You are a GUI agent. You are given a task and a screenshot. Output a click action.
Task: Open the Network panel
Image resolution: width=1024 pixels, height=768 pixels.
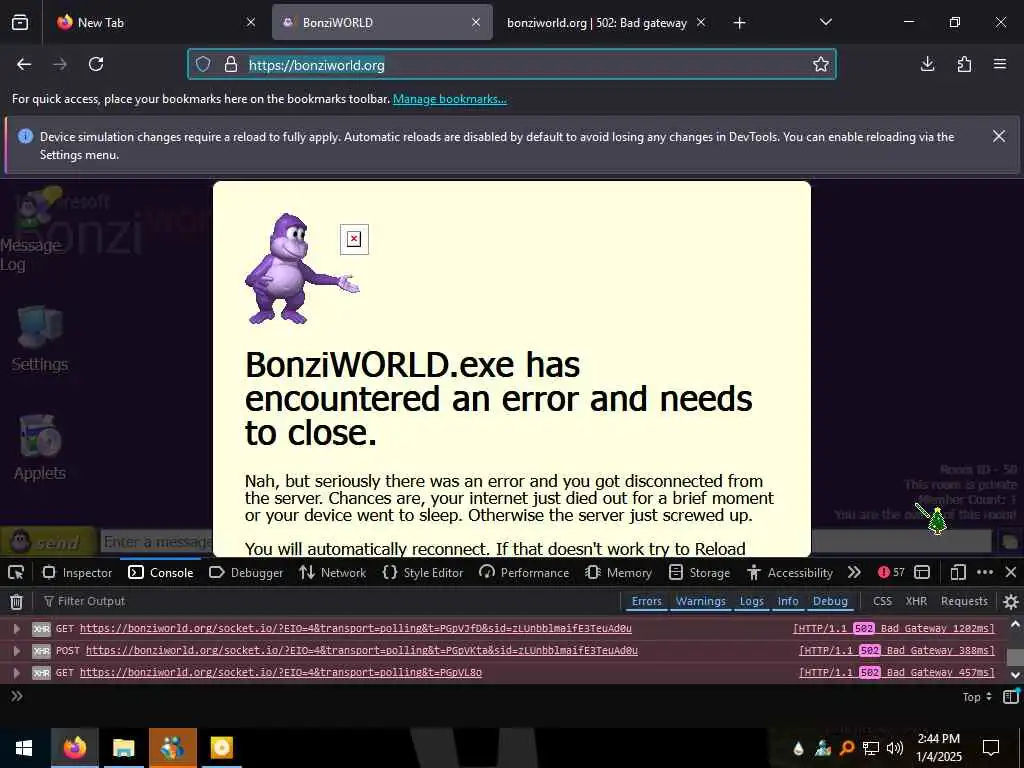pyautogui.click(x=332, y=573)
